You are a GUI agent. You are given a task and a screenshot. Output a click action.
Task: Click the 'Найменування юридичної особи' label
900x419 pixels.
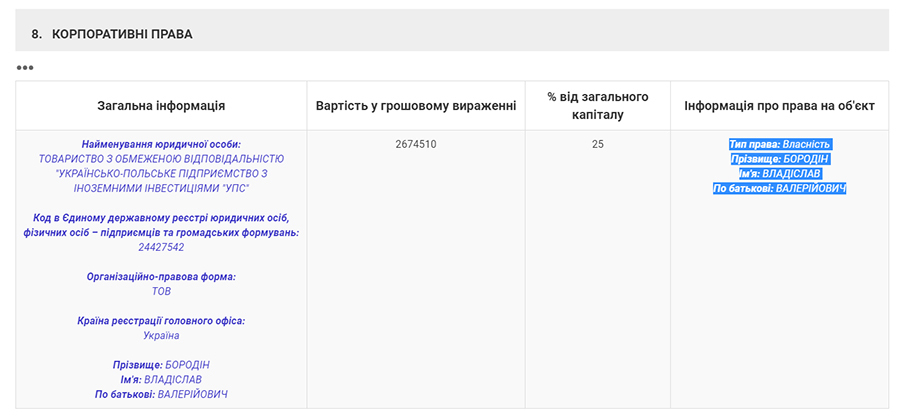click(161, 144)
